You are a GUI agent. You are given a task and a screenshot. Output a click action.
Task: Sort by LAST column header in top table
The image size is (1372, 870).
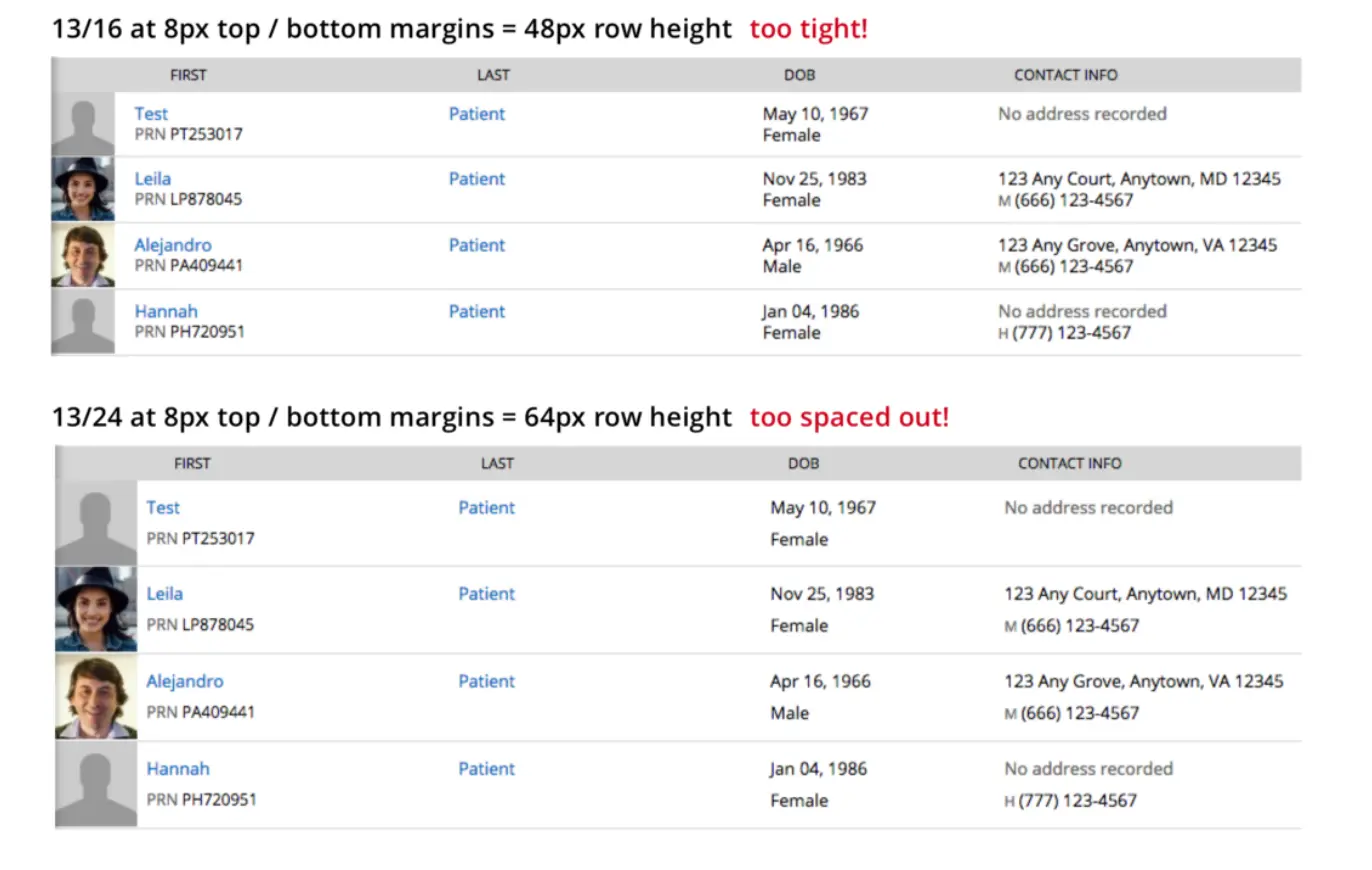click(493, 75)
